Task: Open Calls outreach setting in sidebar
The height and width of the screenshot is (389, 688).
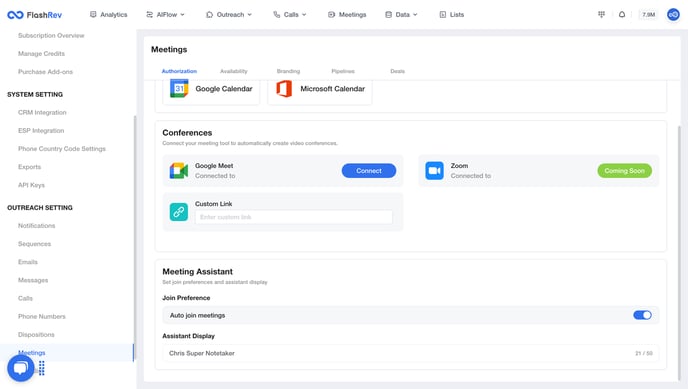Action: [x=25, y=298]
